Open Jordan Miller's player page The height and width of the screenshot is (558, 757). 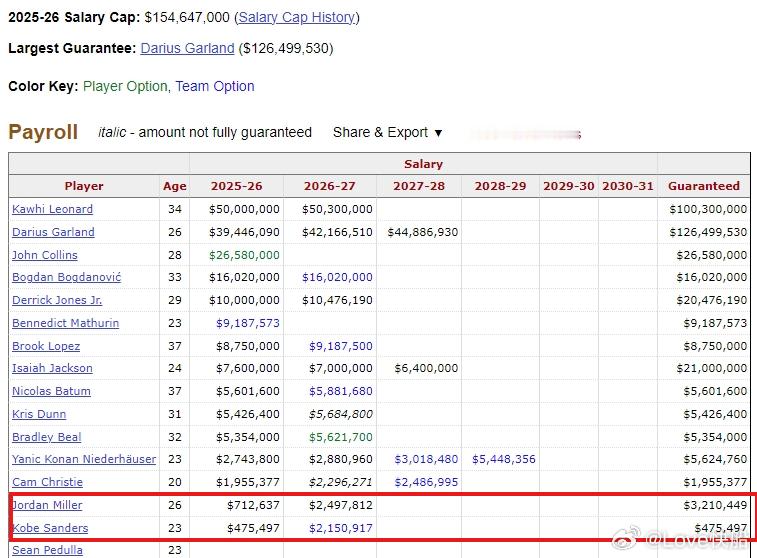tap(48, 505)
